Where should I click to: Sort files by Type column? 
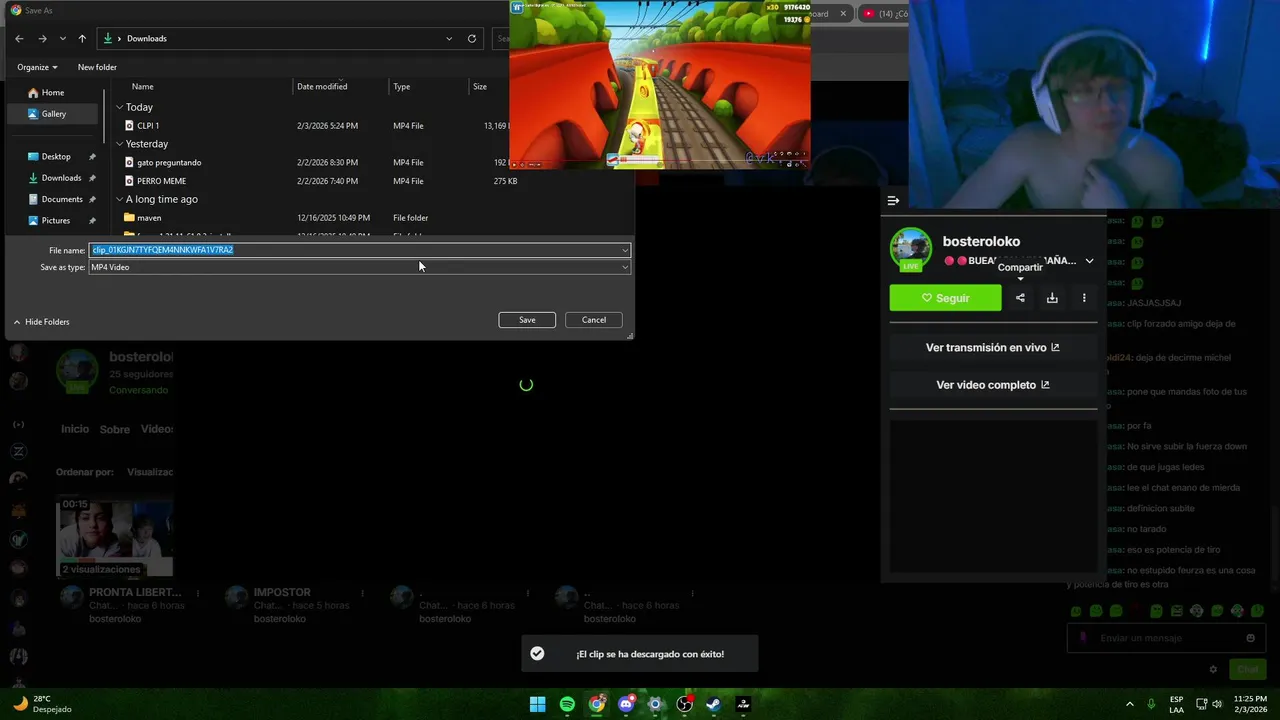click(x=401, y=86)
